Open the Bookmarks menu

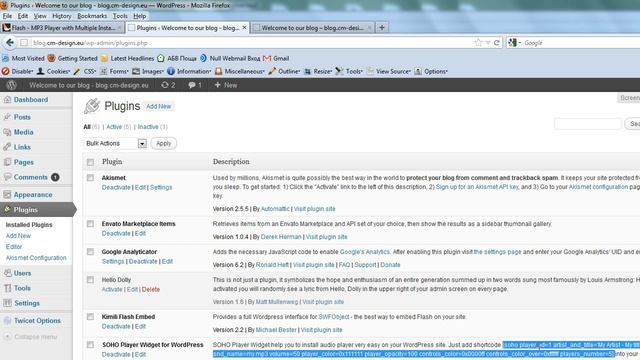coord(92,16)
